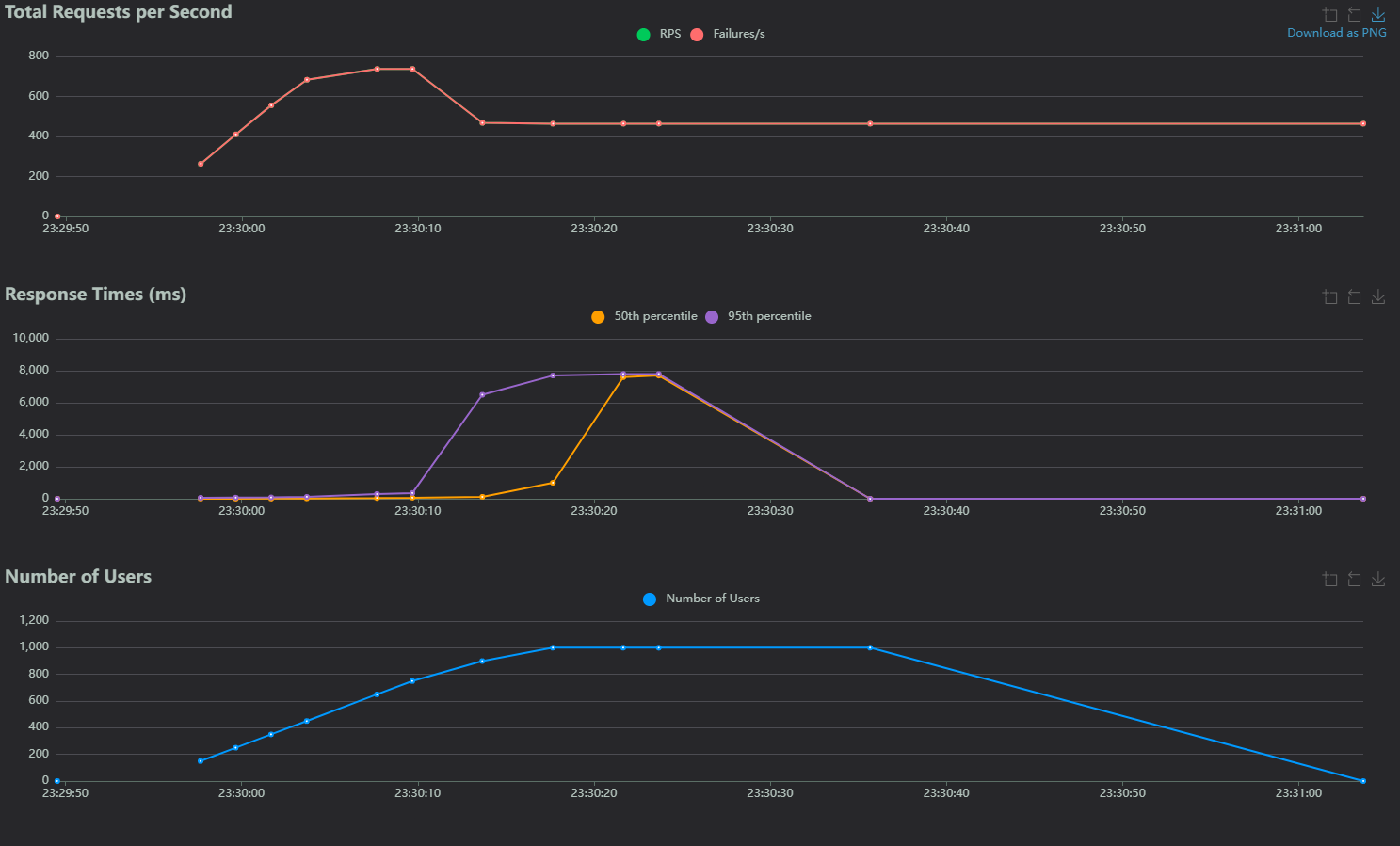Download the Total Requests per Second chart as image

1378,14
